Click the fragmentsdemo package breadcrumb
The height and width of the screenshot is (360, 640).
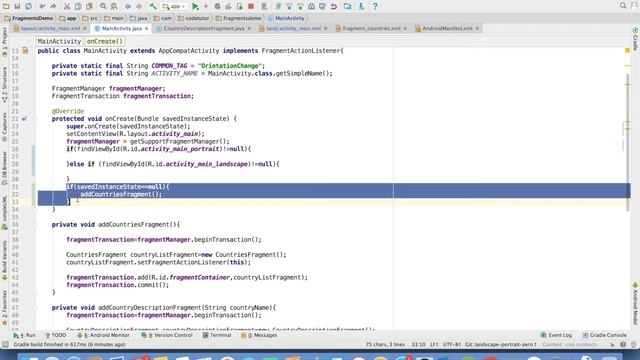pos(238,18)
